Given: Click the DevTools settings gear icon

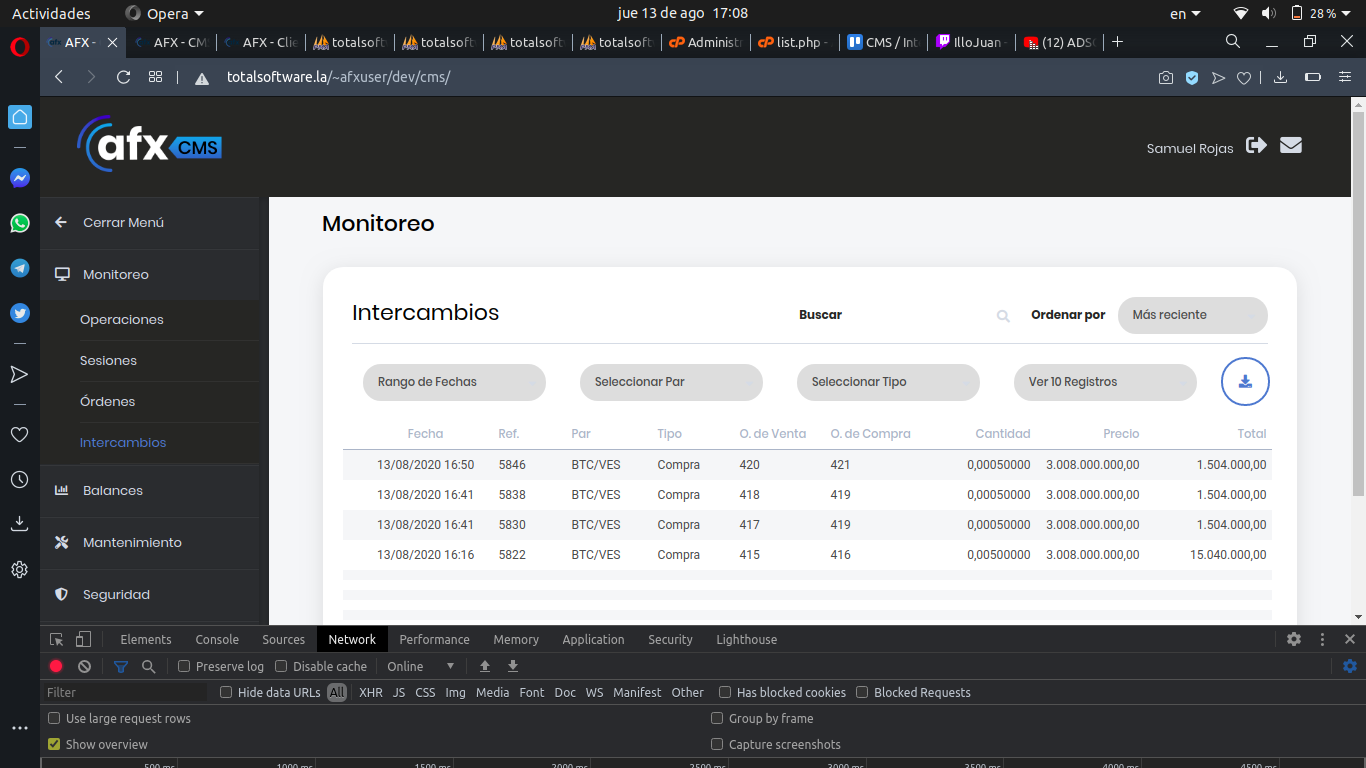Looking at the screenshot, I should [x=1294, y=639].
